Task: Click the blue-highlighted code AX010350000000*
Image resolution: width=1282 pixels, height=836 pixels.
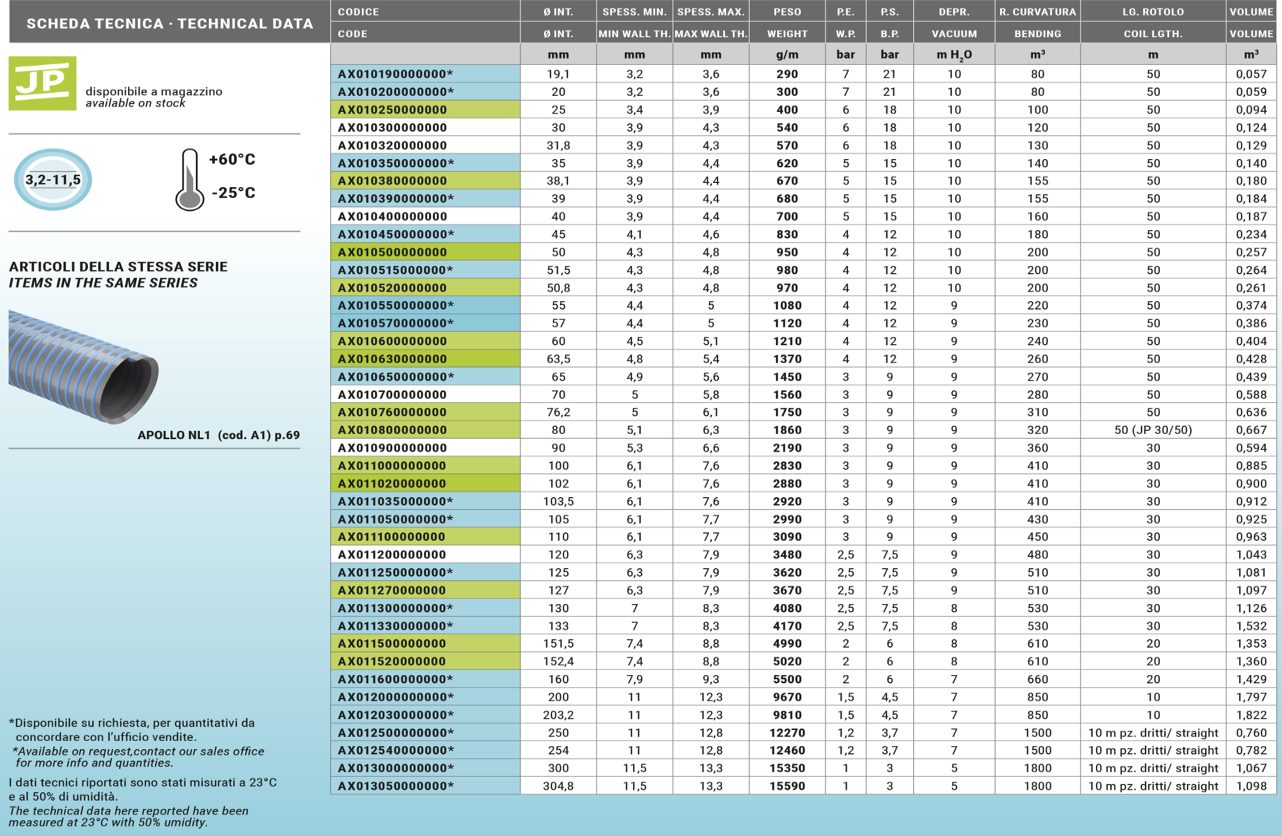Action: pos(395,163)
